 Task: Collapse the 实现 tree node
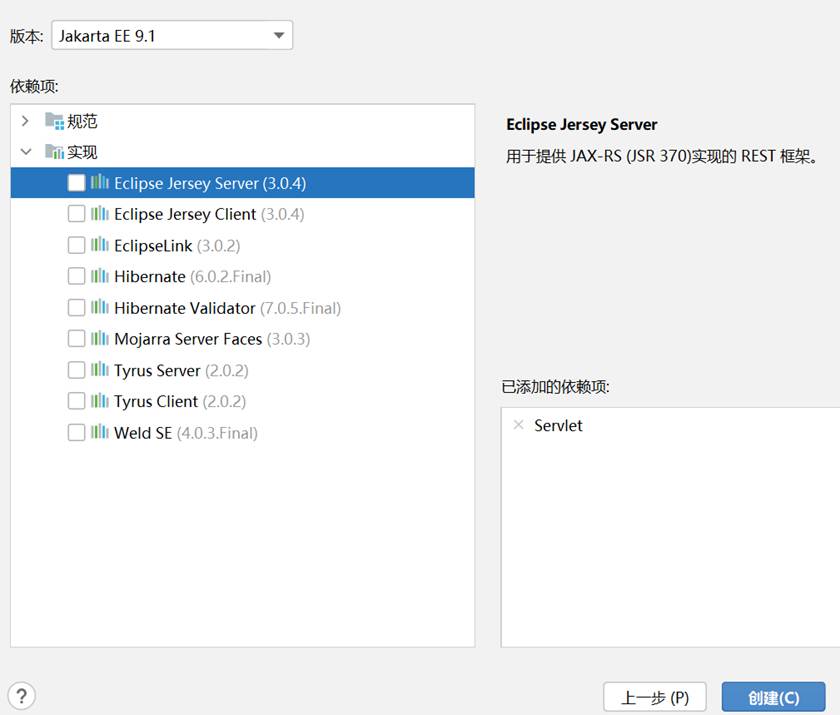25,152
